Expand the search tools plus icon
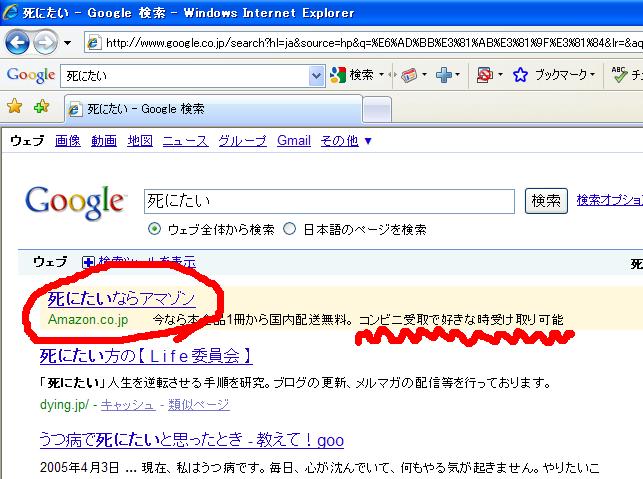This screenshot has height=479, width=643. point(88,262)
